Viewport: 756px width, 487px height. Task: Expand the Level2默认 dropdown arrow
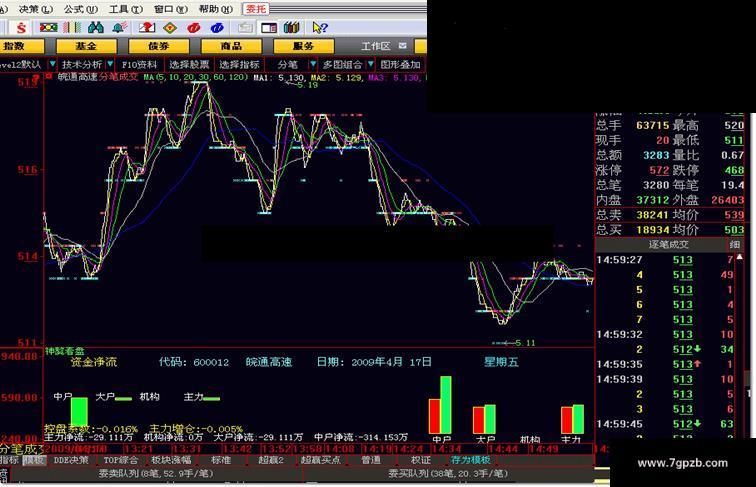[x=52, y=64]
